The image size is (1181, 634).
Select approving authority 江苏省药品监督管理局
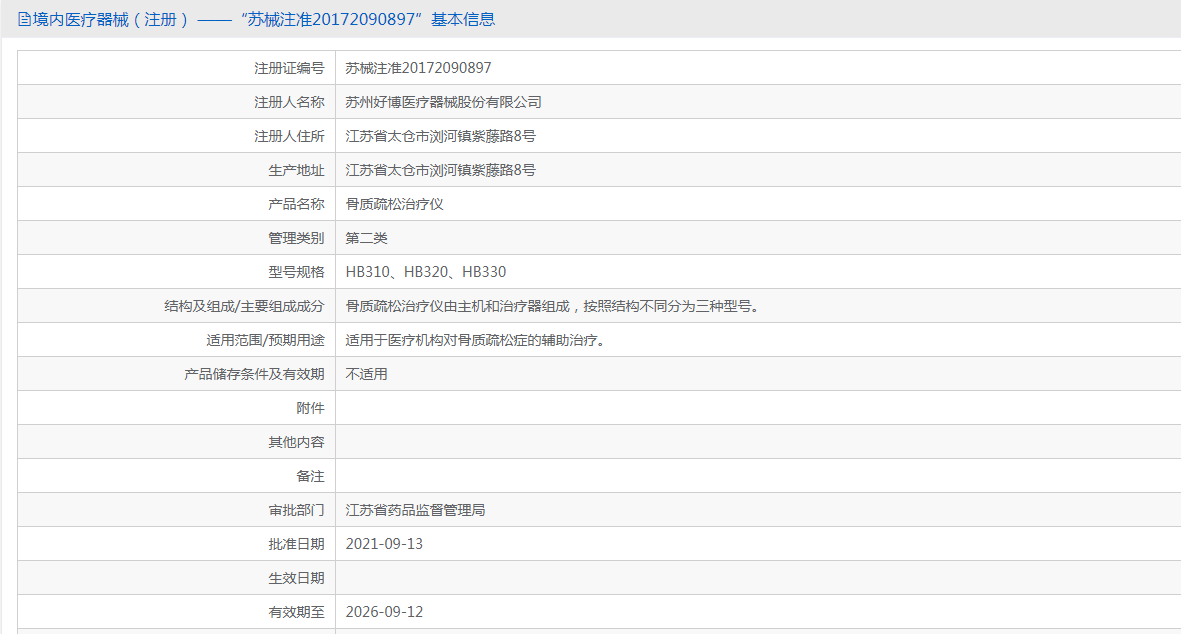[x=416, y=511]
